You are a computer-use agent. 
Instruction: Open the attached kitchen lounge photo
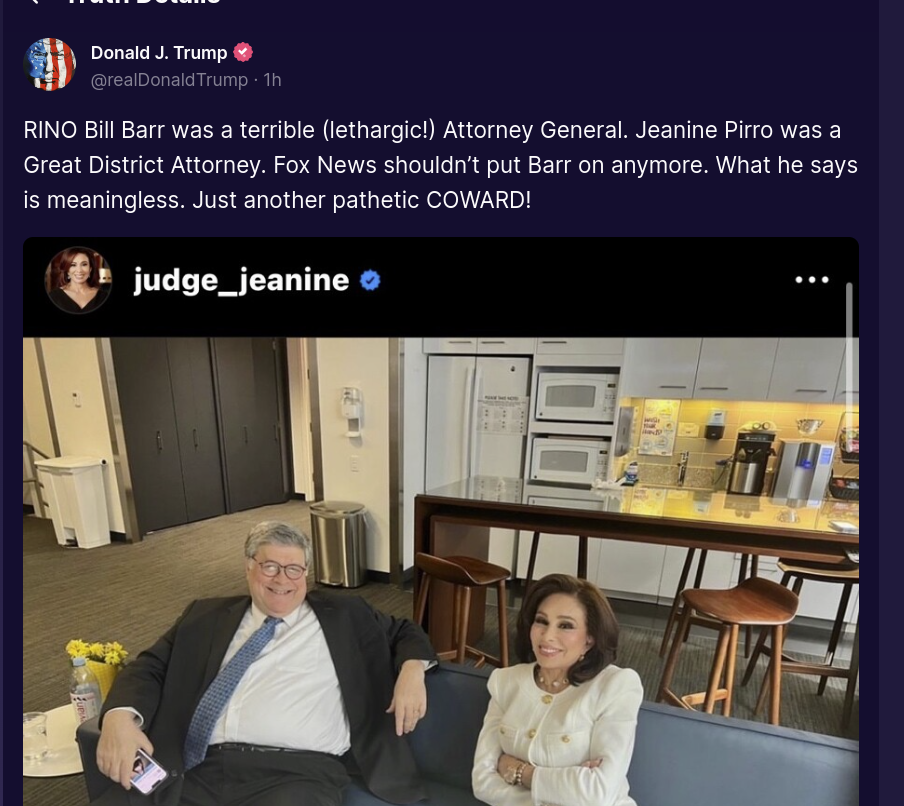point(441,571)
